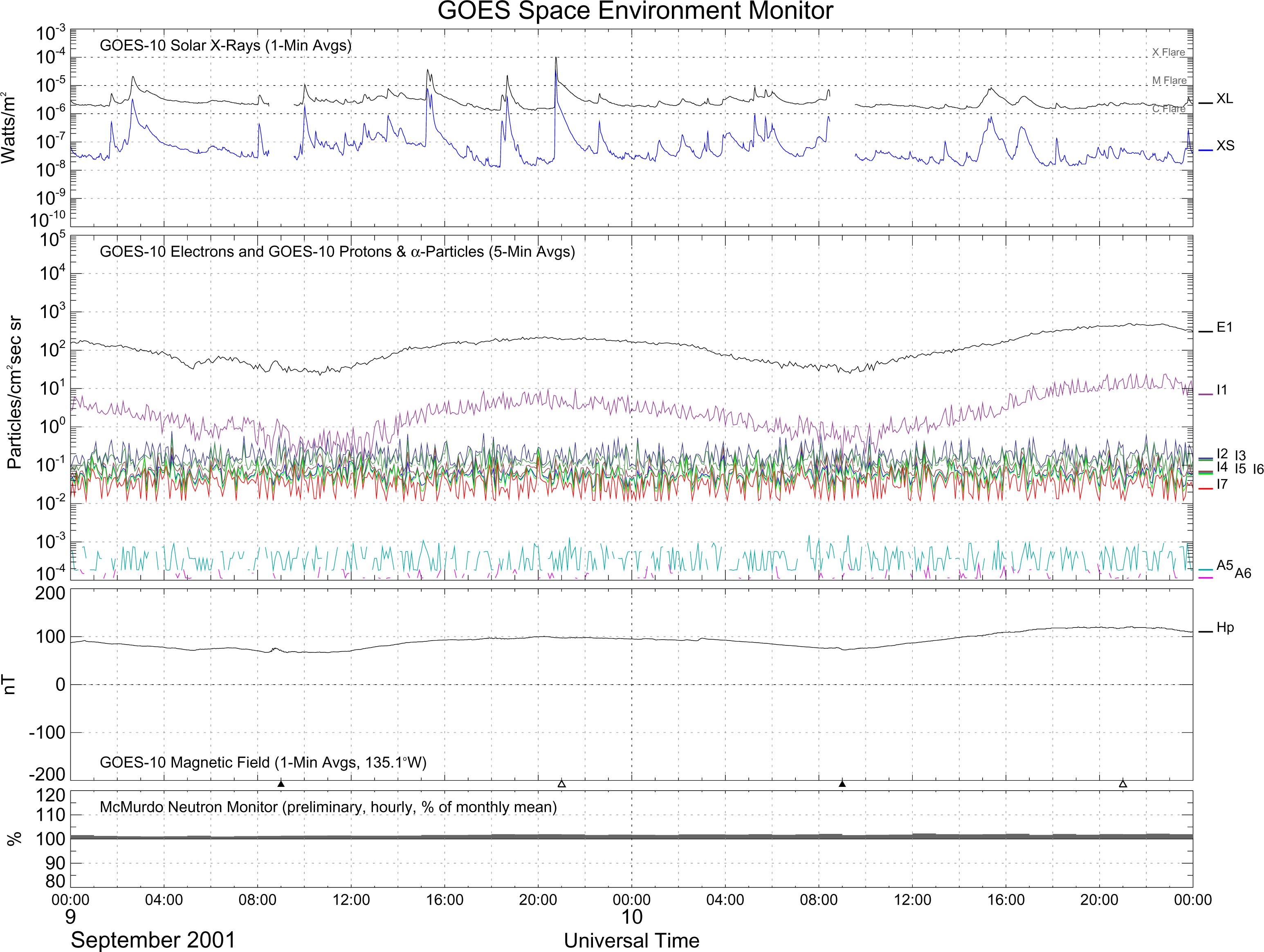Click the E1 electron legend label

click(1225, 327)
